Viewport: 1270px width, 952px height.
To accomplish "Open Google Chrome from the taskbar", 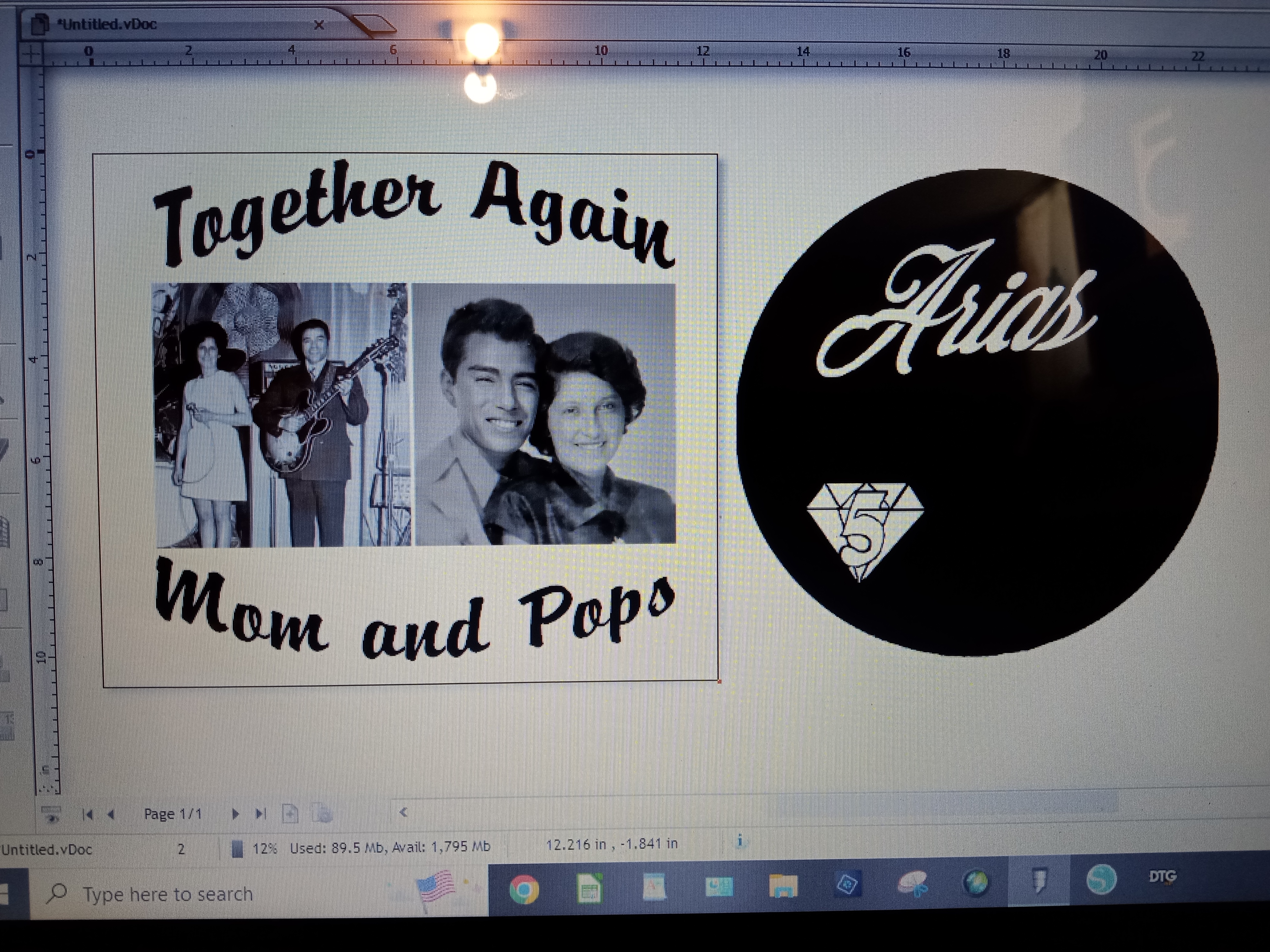I will tap(524, 889).
